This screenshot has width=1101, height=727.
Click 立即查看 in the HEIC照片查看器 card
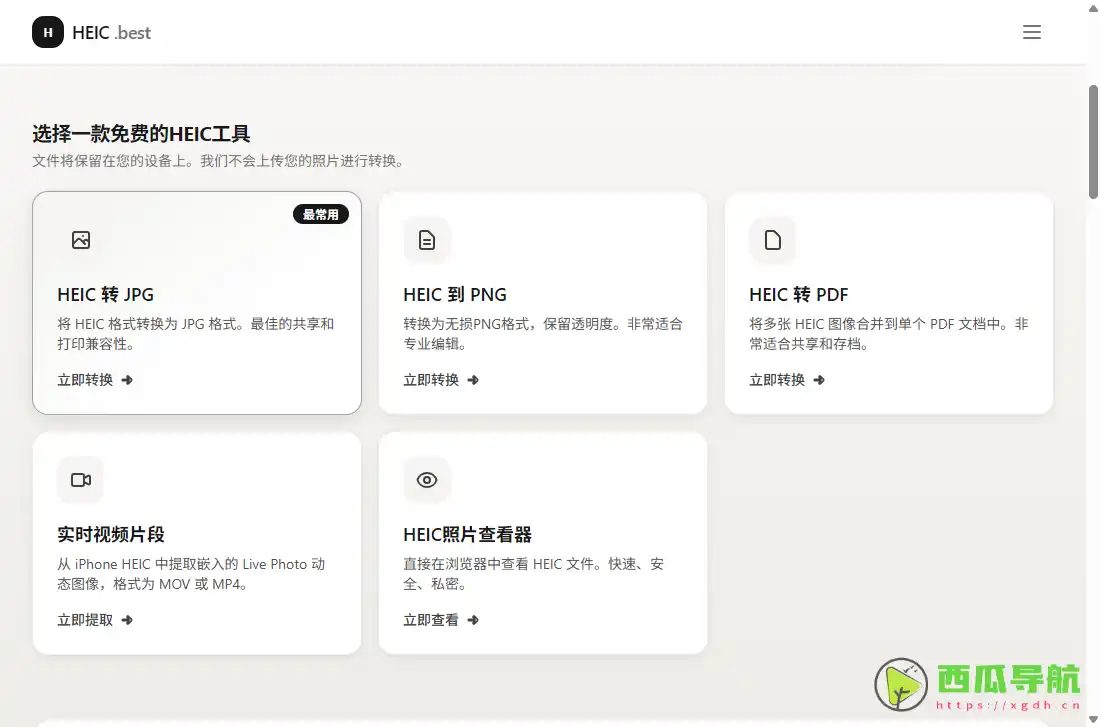[431, 620]
